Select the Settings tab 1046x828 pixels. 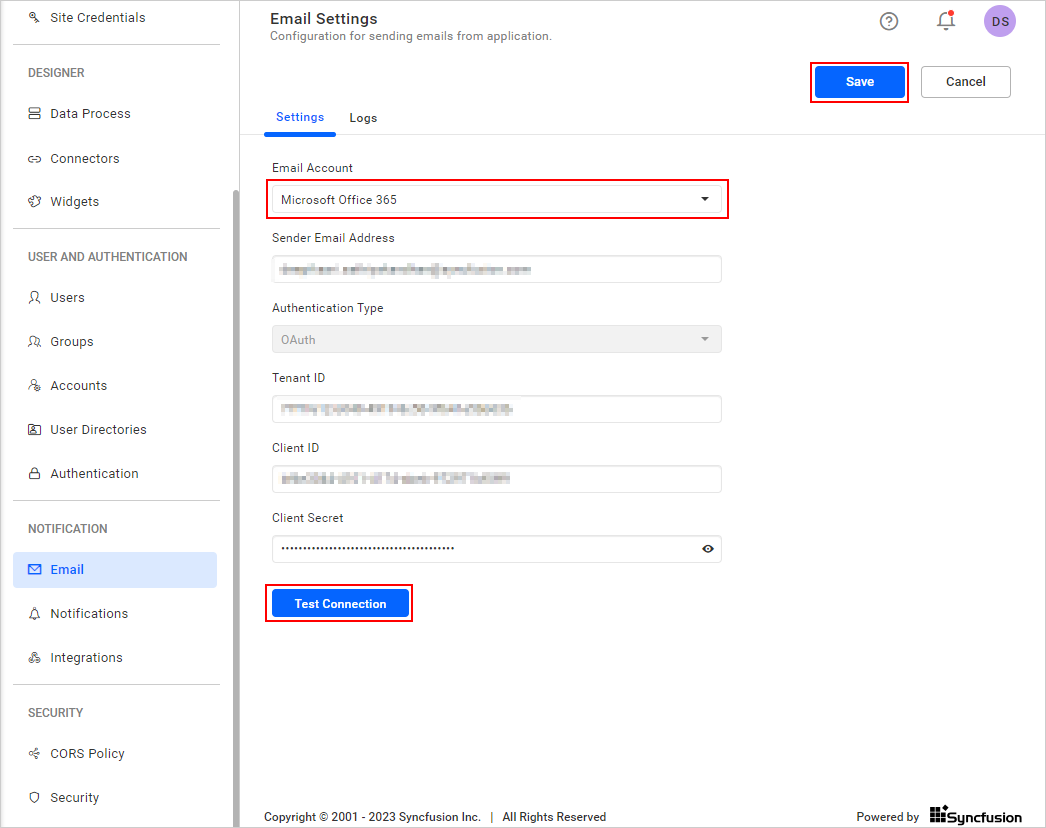point(300,117)
